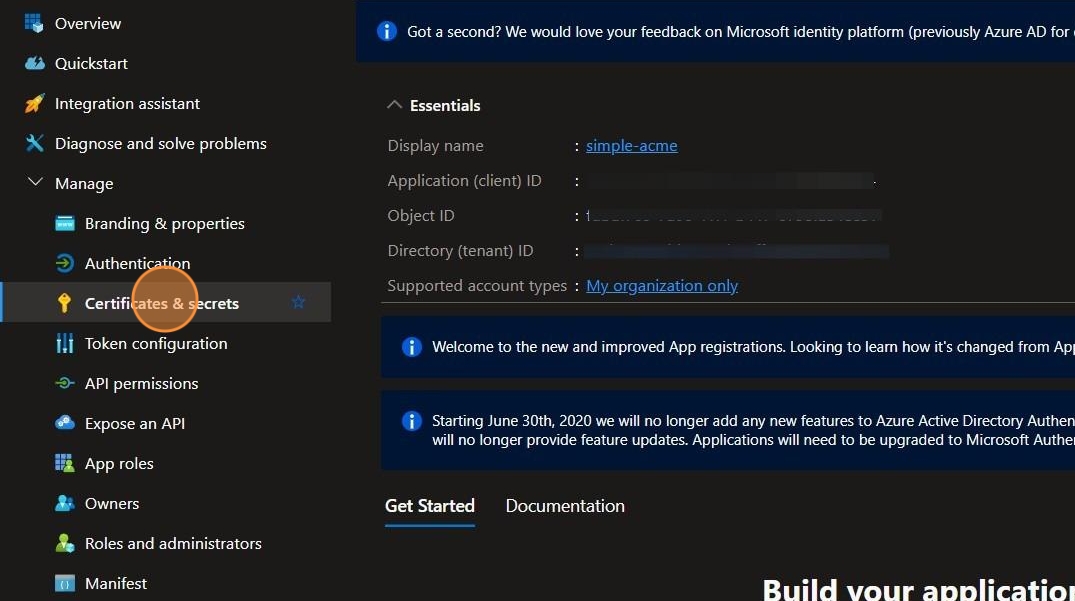
Task: Go to Quickstart
Action: (91, 63)
